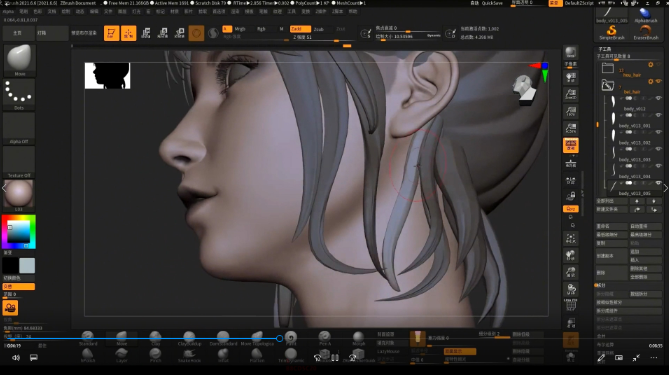Toggle visibility of the bei_hair folder

point(659,81)
